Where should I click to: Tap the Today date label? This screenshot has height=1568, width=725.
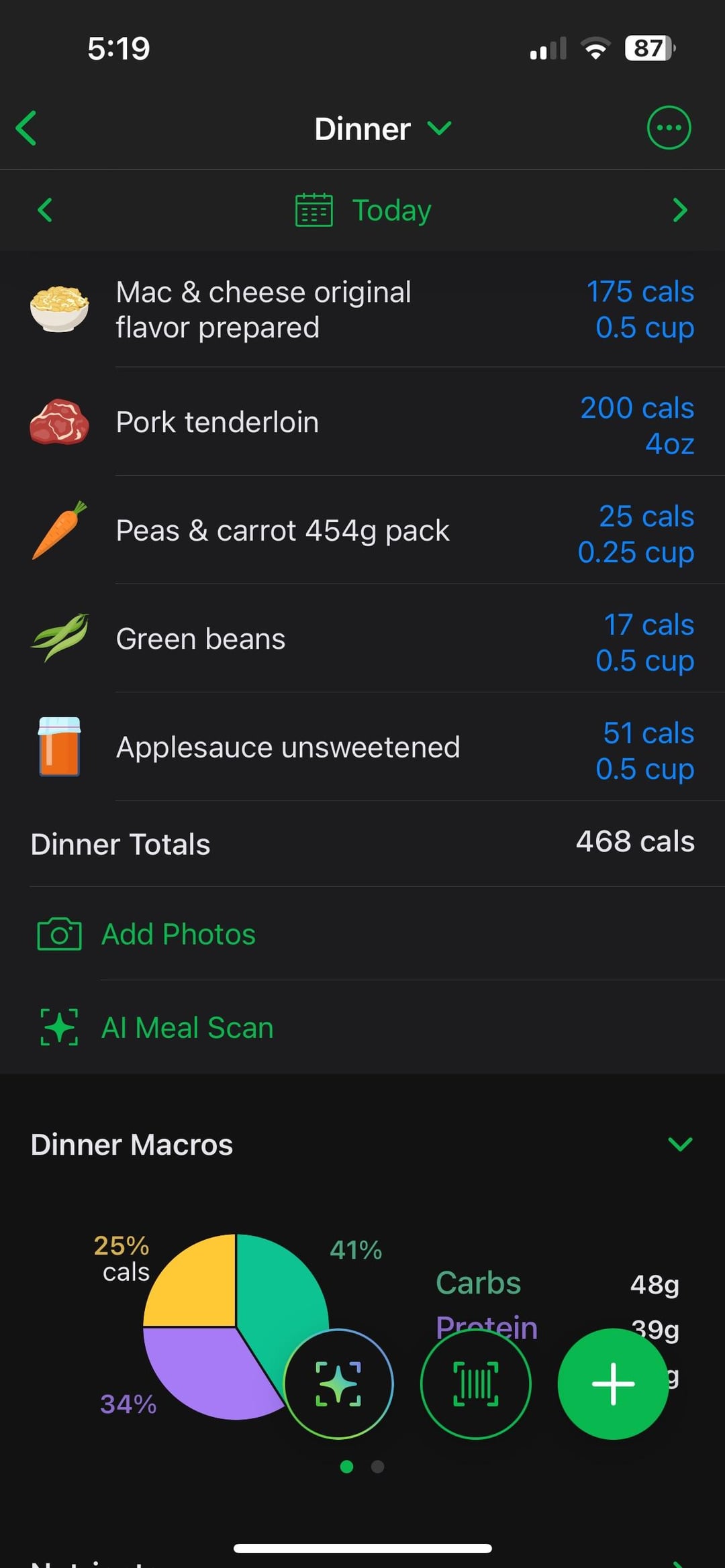[391, 210]
